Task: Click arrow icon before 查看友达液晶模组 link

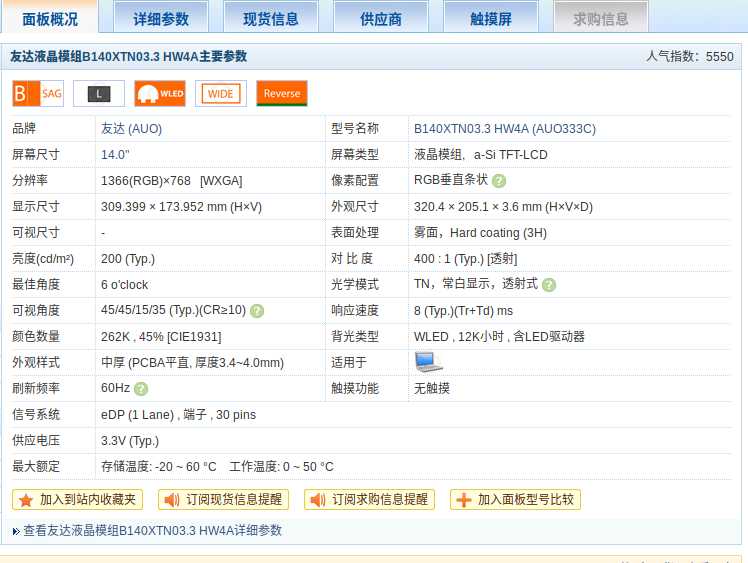Action: pos(16,531)
